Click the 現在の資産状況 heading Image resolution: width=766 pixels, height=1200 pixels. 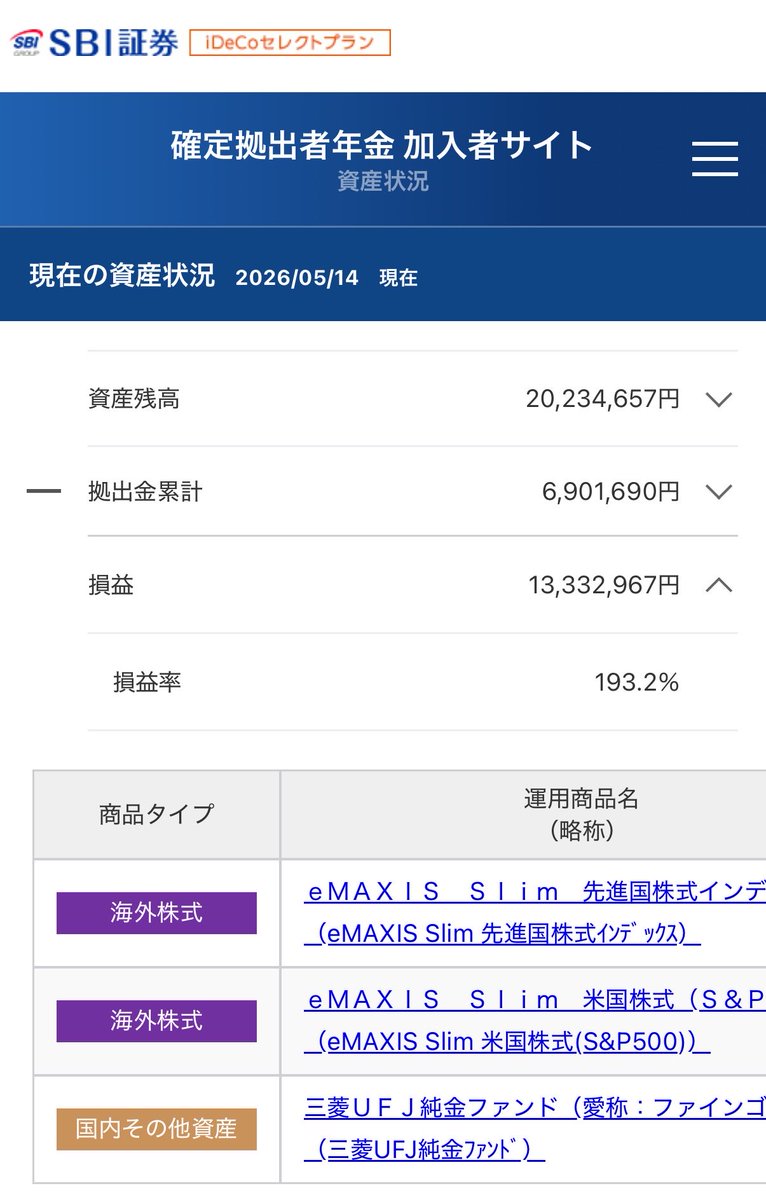[122, 276]
